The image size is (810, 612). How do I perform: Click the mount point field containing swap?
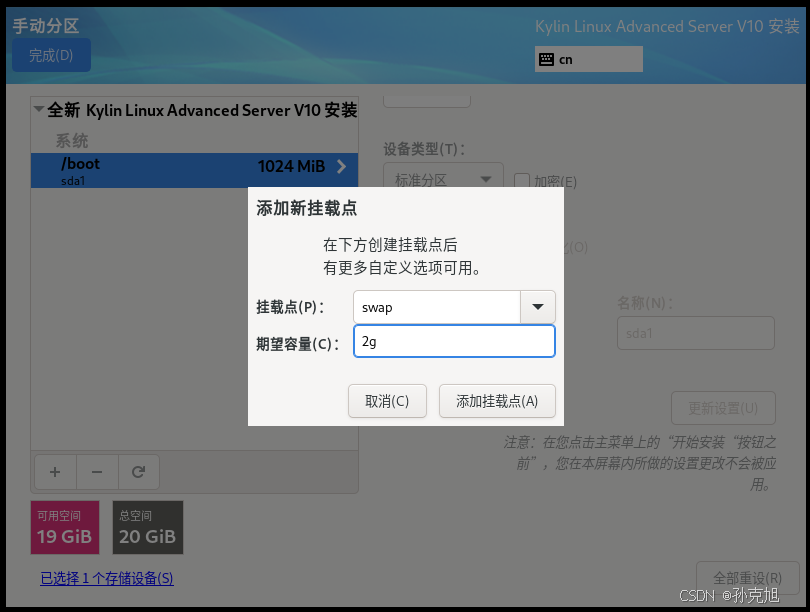click(437, 307)
